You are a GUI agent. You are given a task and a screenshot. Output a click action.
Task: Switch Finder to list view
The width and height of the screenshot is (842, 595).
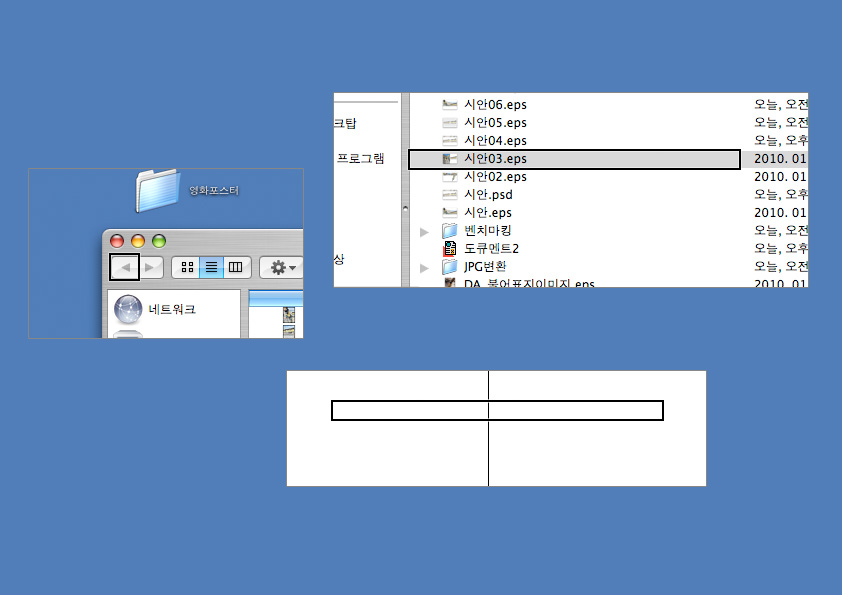click(212, 267)
